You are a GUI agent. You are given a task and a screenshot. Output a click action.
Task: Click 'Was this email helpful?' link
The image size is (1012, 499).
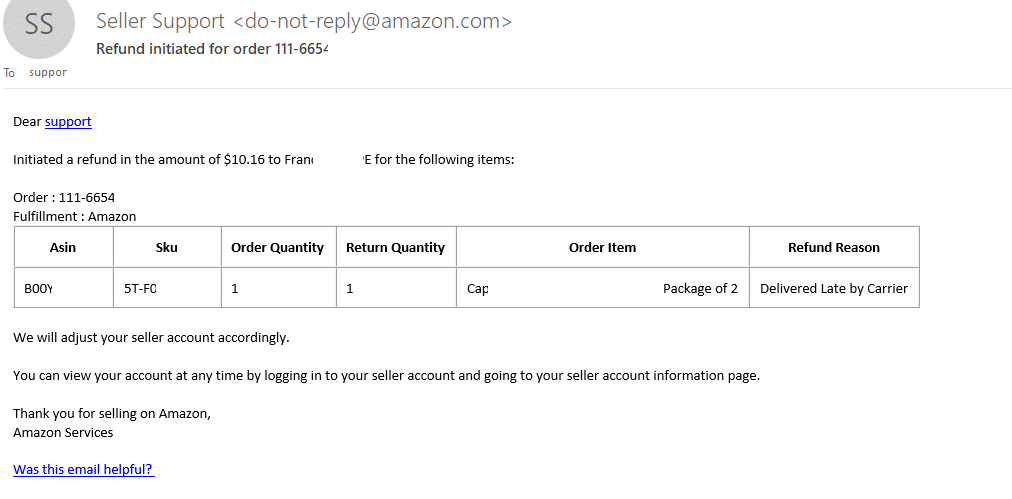tap(84, 469)
